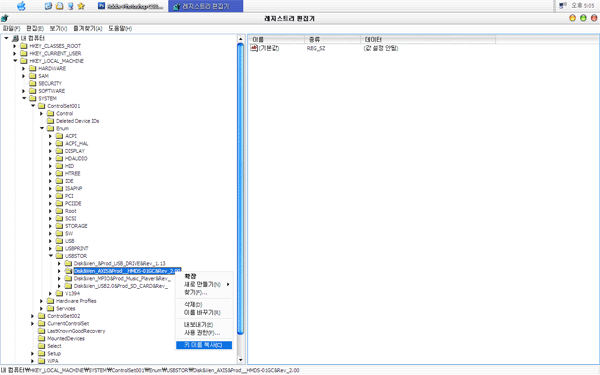600x375 pixels.
Task: Collapse the ControlSet001 arrow
Action: click(x=33, y=106)
